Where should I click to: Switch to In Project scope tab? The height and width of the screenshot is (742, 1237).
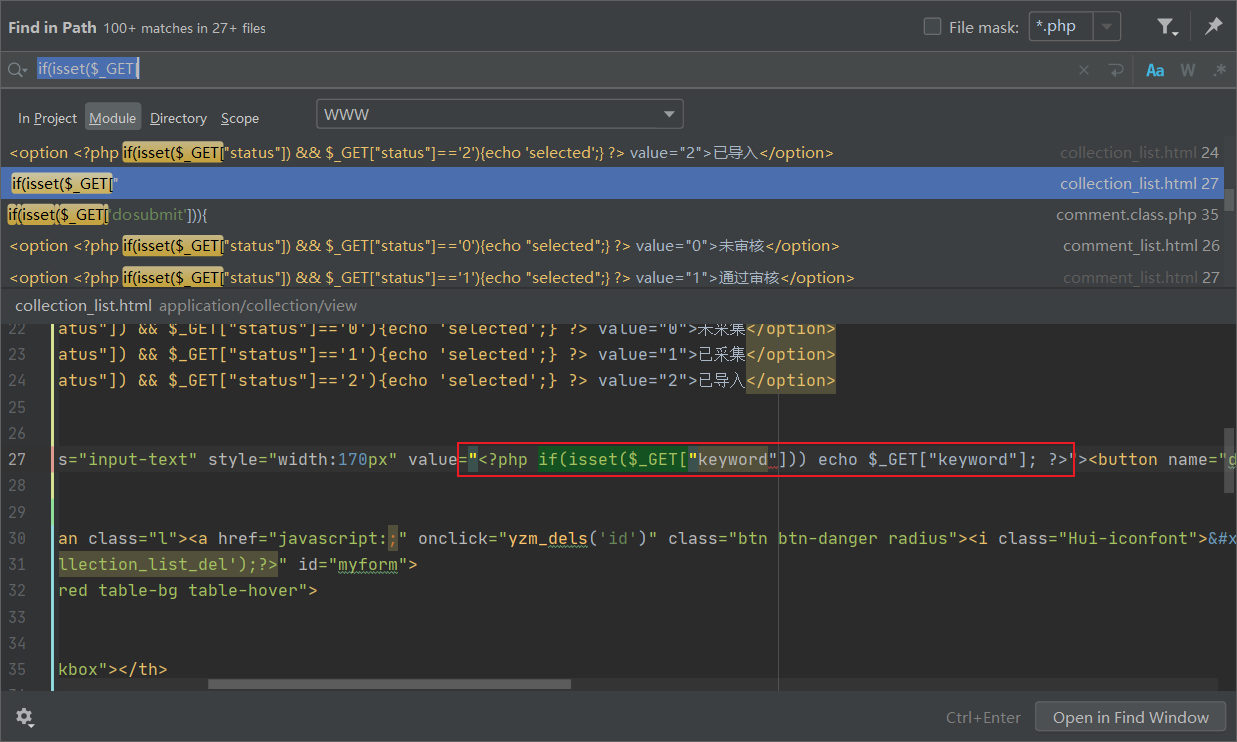pyautogui.click(x=47, y=118)
